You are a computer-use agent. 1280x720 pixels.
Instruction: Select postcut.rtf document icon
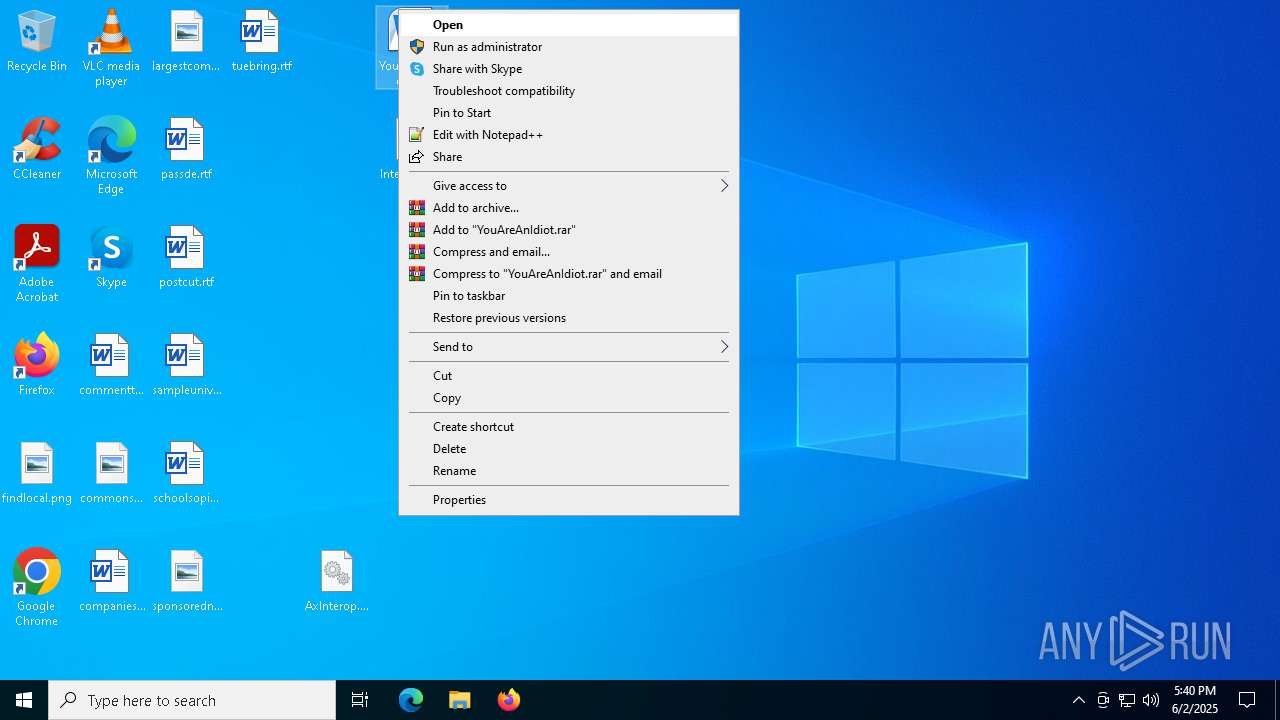point(186,258)
